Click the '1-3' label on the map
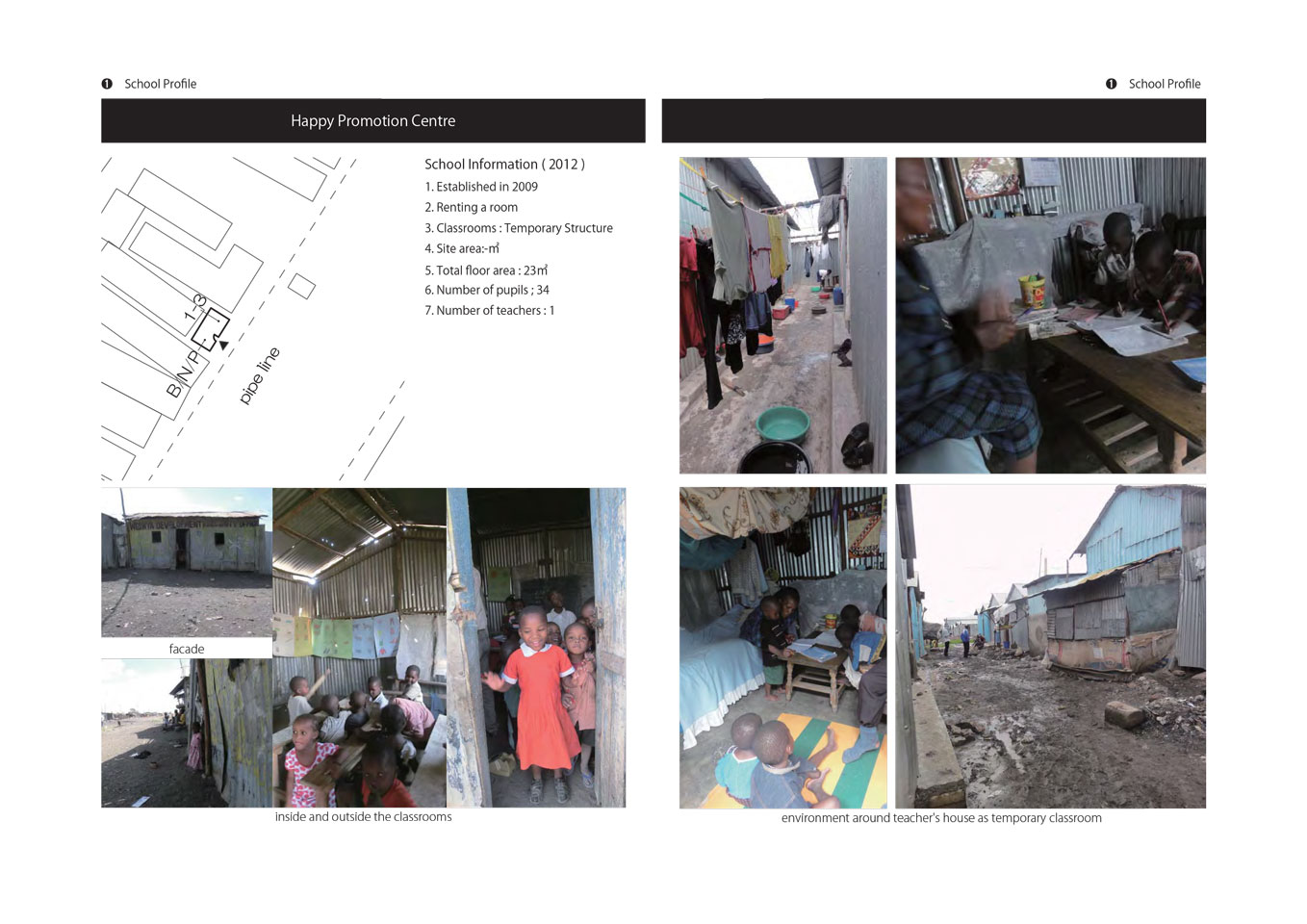Screen dimensions: 1307x924 (x=195, y=308)
